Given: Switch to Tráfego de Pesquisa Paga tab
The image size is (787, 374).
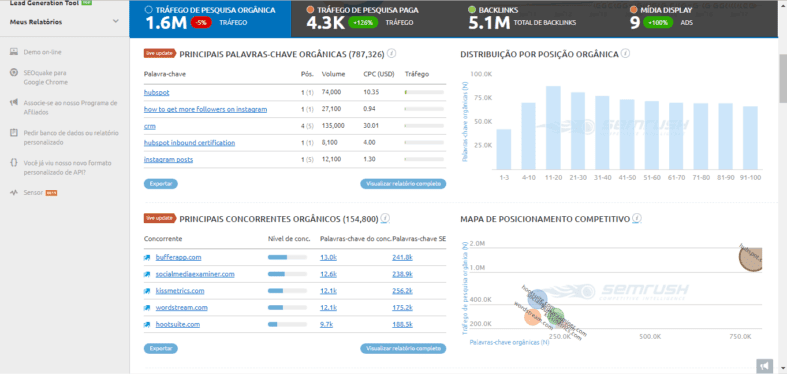Looking at the screenshot, I should 371,18.
